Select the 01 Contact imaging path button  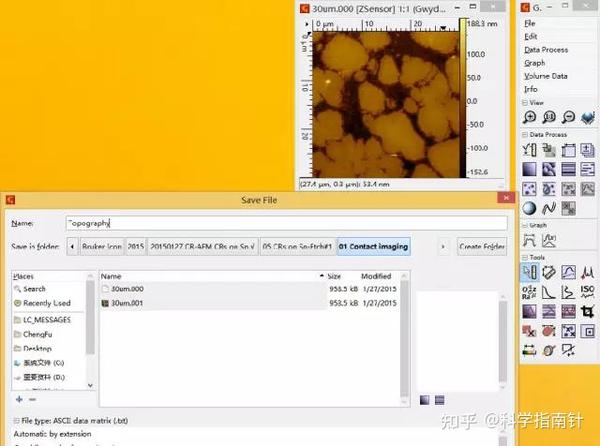pyautogui.click(x=373, y=247)
